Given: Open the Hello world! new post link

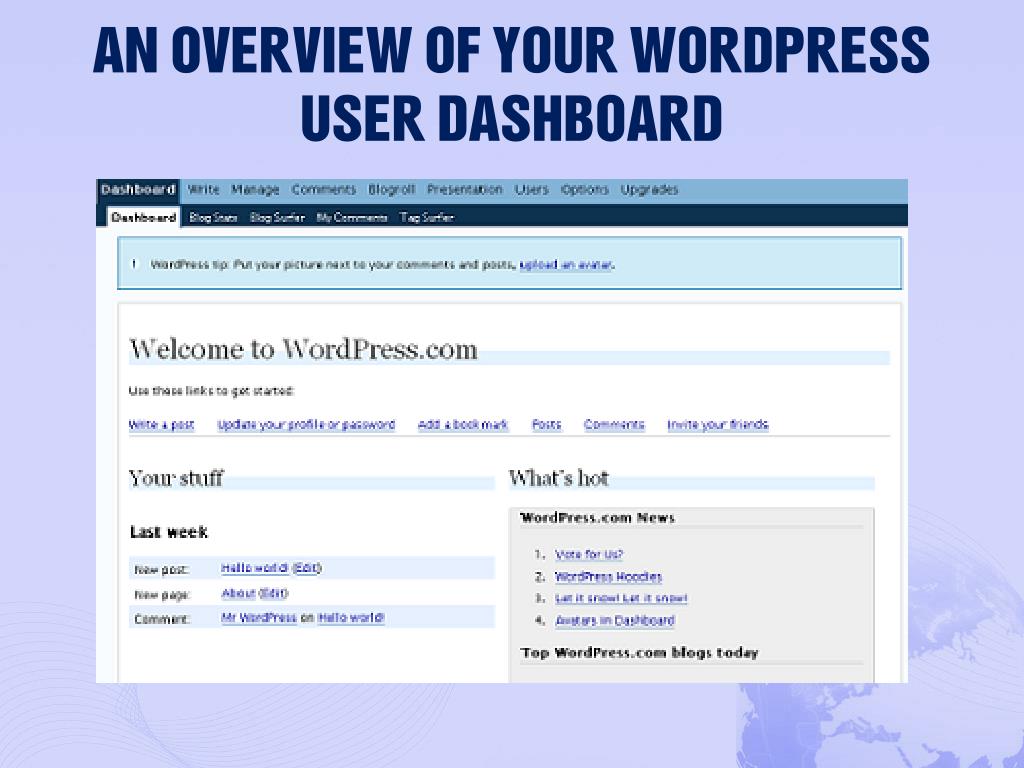Looking at the screenshot, I should pos(255,568).
